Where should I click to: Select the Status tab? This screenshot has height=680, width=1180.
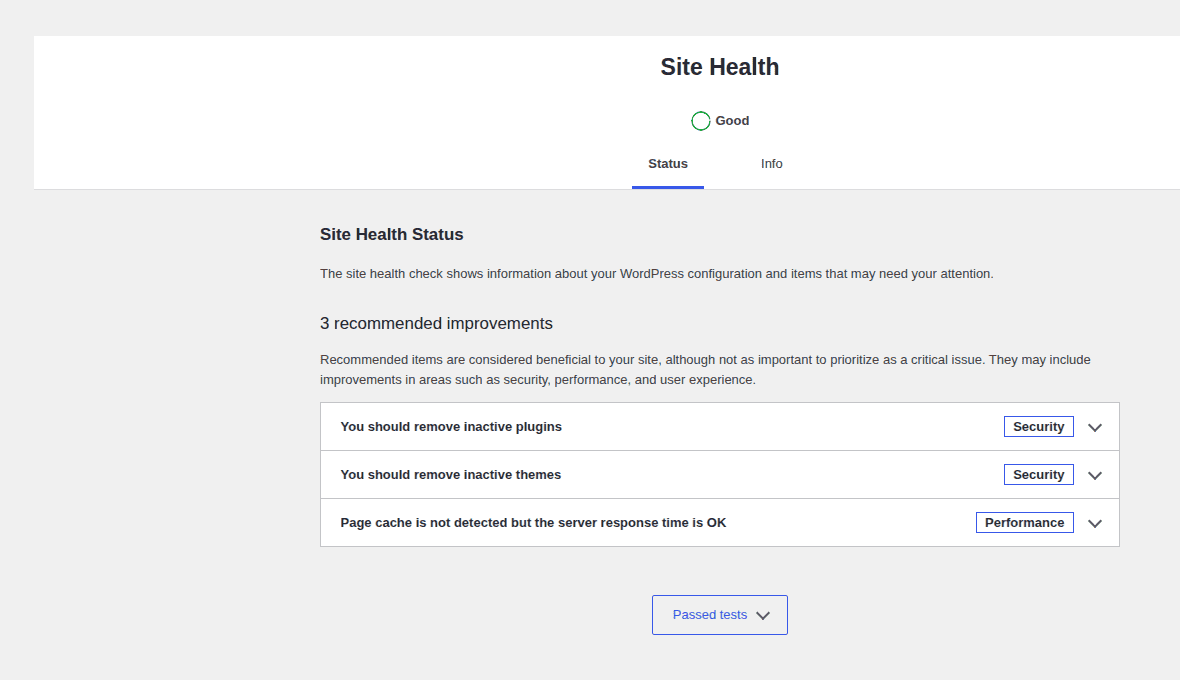[x=668, y=164]
